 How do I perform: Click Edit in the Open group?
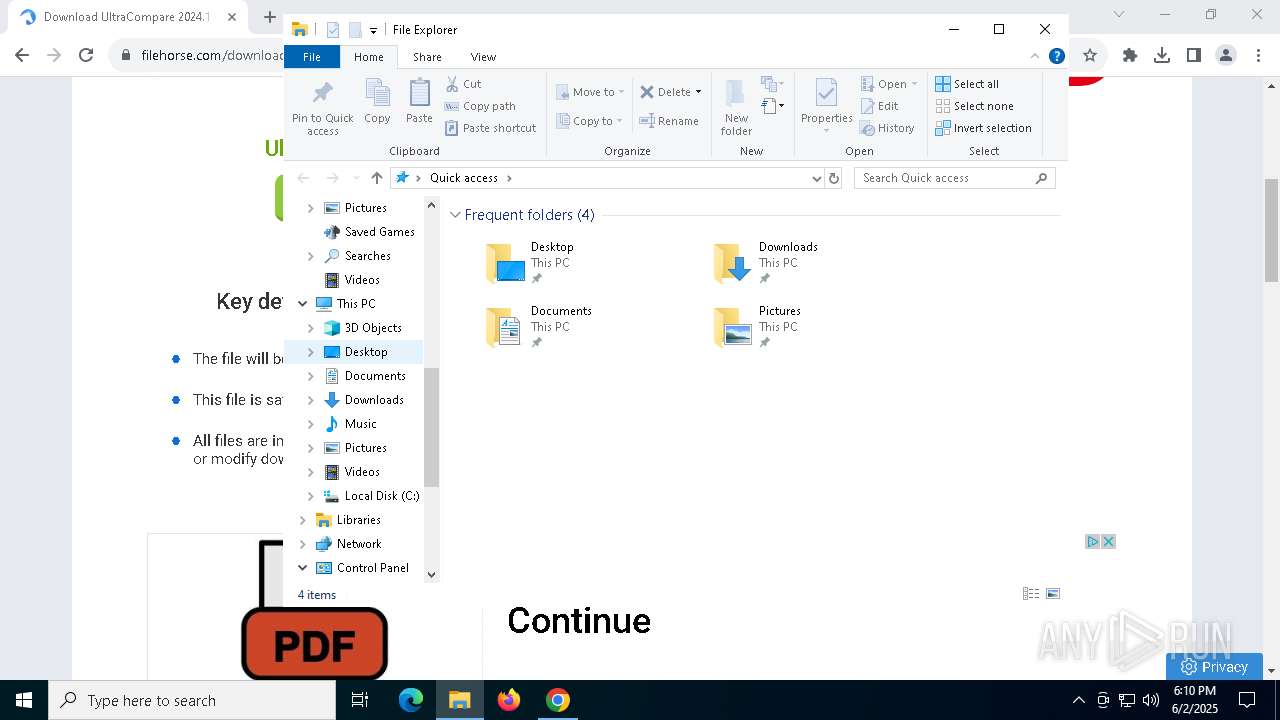point(879,106)
